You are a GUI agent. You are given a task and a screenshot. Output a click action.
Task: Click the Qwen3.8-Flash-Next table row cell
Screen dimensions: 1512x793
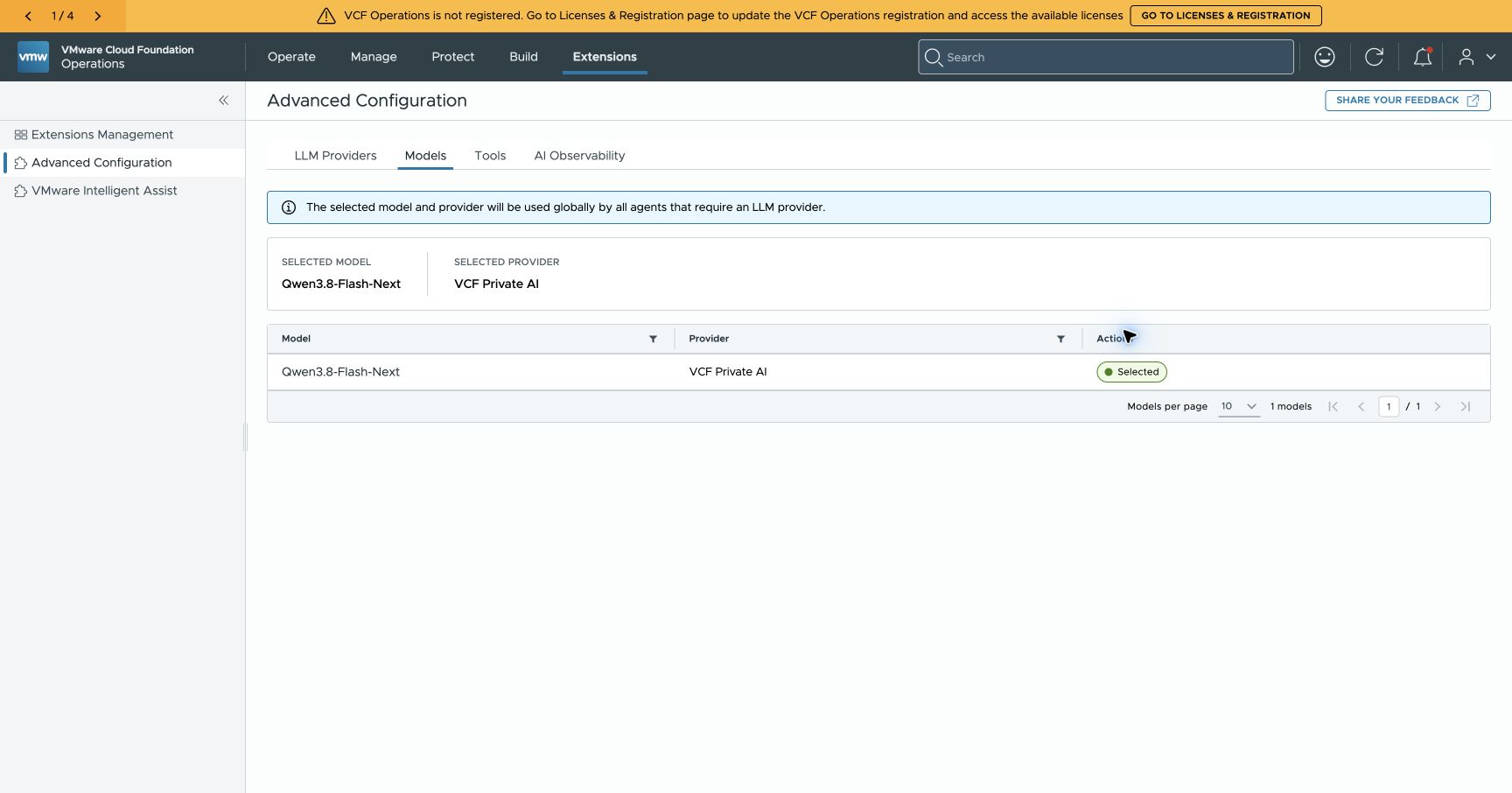[340, 372]
